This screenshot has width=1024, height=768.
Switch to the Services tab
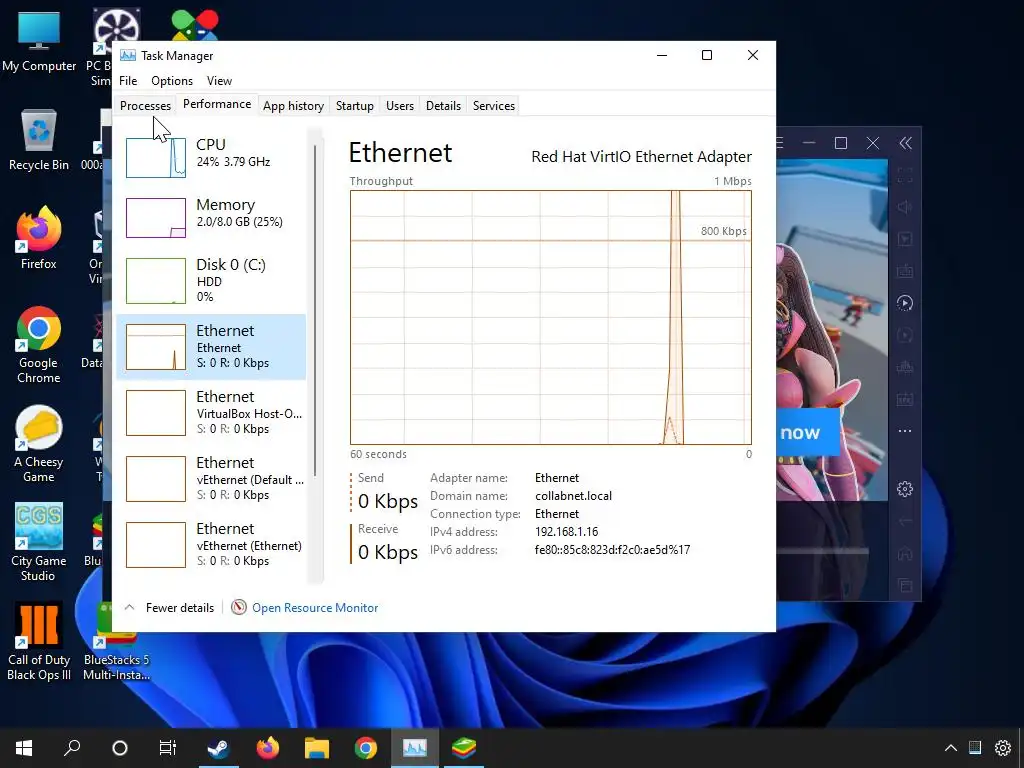pos(494,106)
